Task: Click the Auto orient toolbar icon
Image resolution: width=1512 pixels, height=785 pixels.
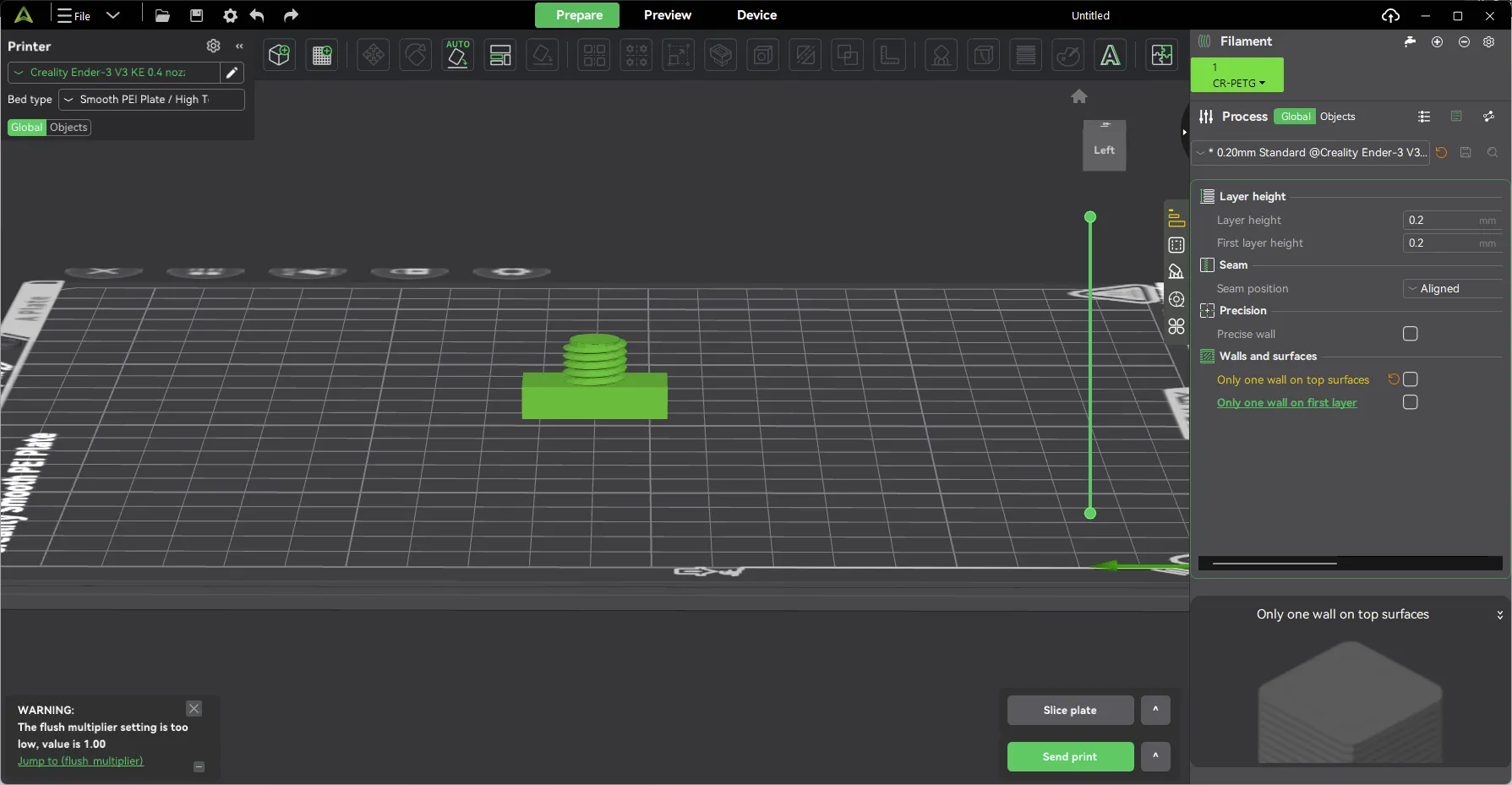Action: click(457, 56)
